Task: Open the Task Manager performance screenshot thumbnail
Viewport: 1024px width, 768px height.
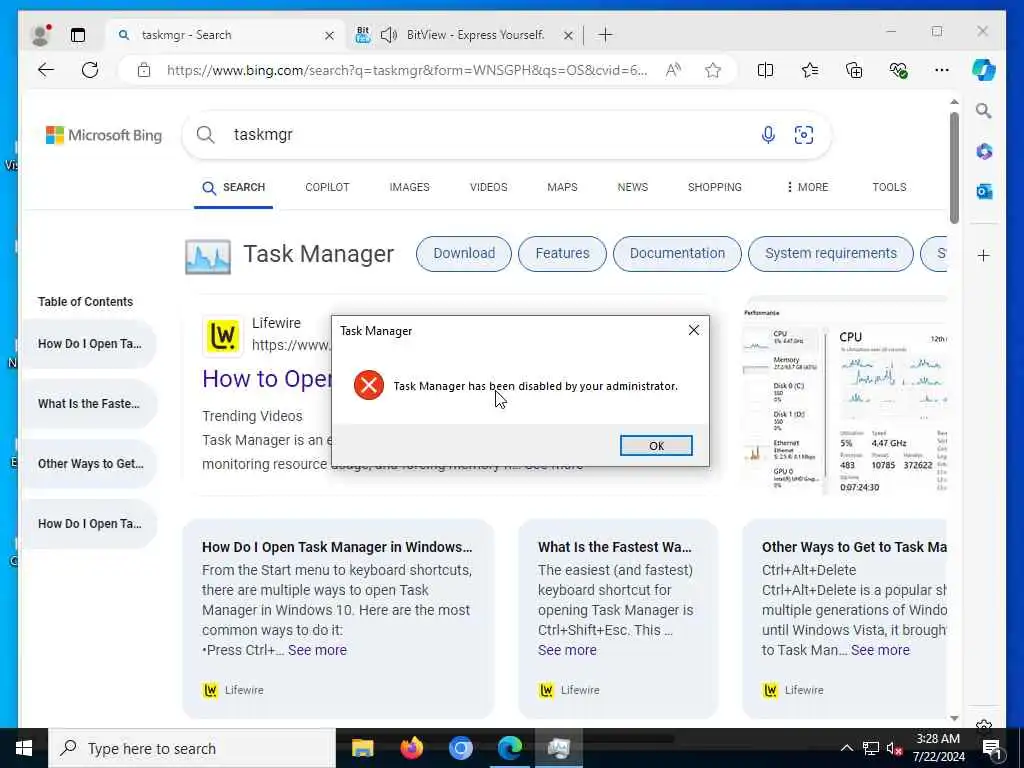Action: tap(844, 398)
